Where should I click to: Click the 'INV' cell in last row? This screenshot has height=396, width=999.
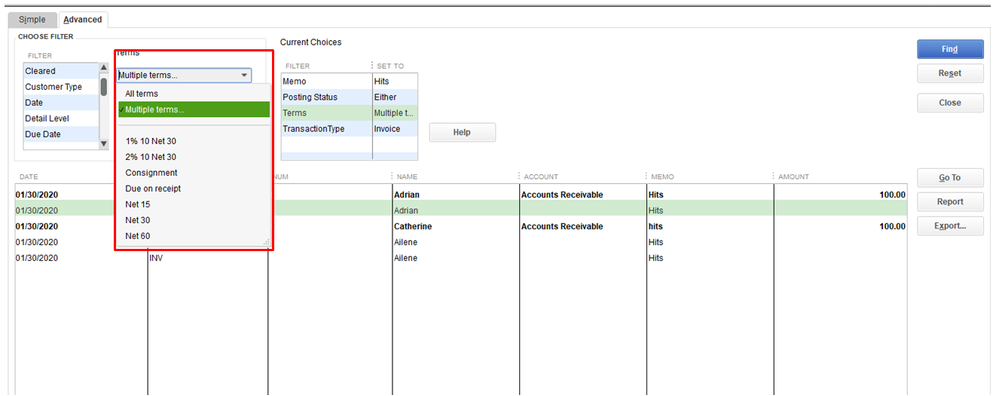pos(156,258)
